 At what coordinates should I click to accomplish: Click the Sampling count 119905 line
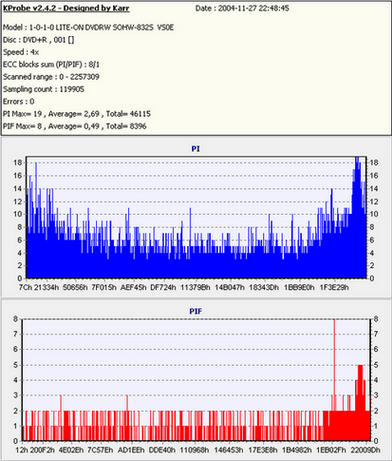[44, 89]
